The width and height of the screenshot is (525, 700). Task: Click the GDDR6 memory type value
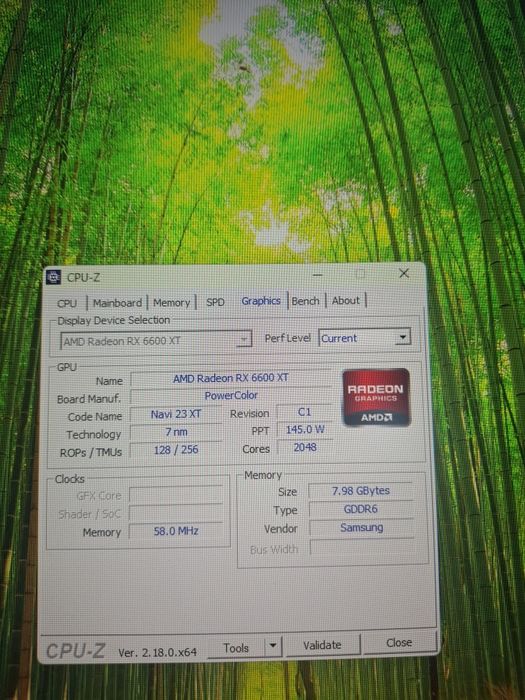coord(361,509)
